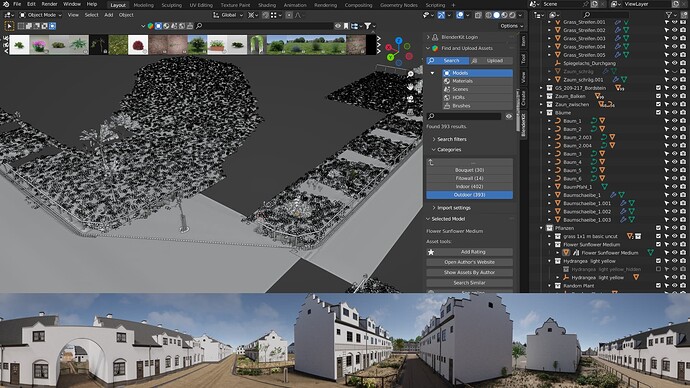The height and width of the screenshot is (388, 690).
Task: Choose Materials asset type icon in asset bar
Action: tap(166, 26)
